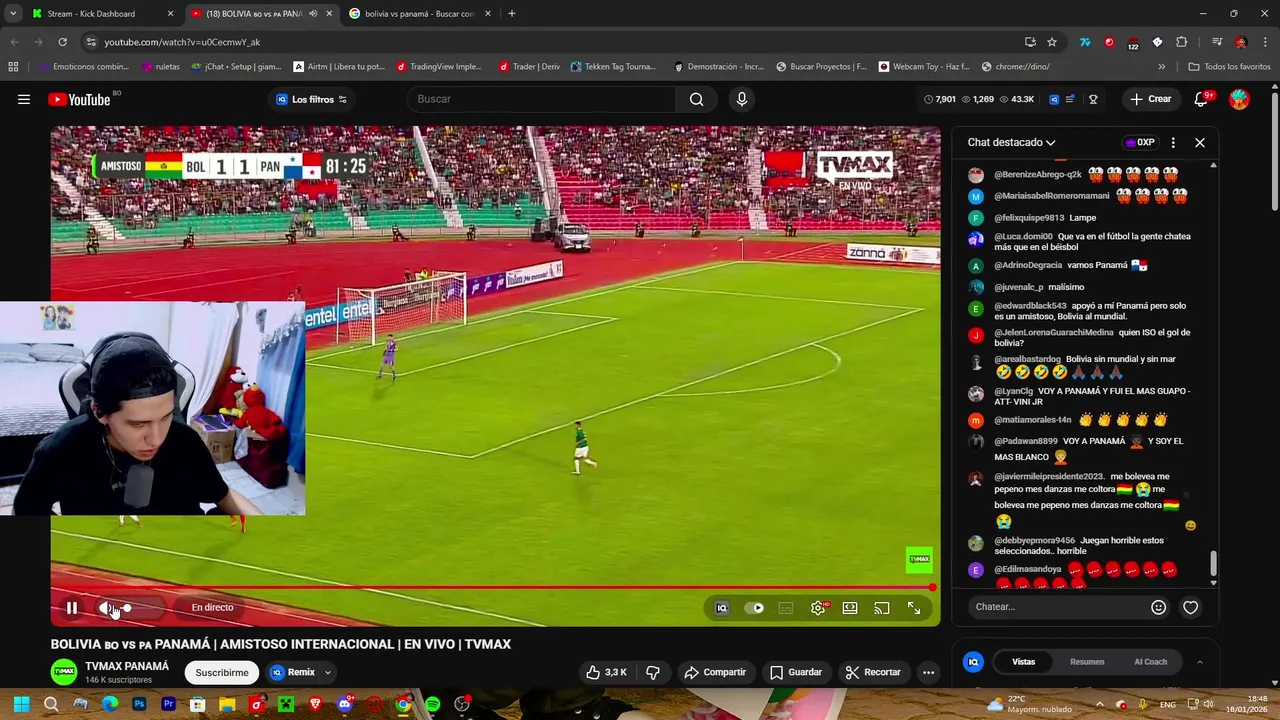
Task: Expand the Remix dropdown arrow
Action: 327,673
